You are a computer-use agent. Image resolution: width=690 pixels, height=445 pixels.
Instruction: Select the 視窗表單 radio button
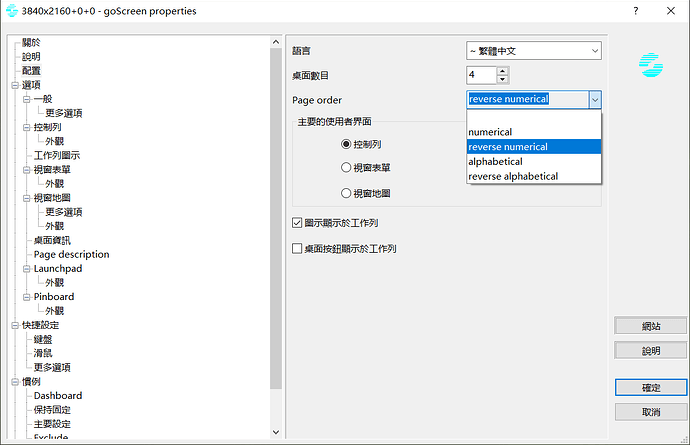(x=346, y=168)
